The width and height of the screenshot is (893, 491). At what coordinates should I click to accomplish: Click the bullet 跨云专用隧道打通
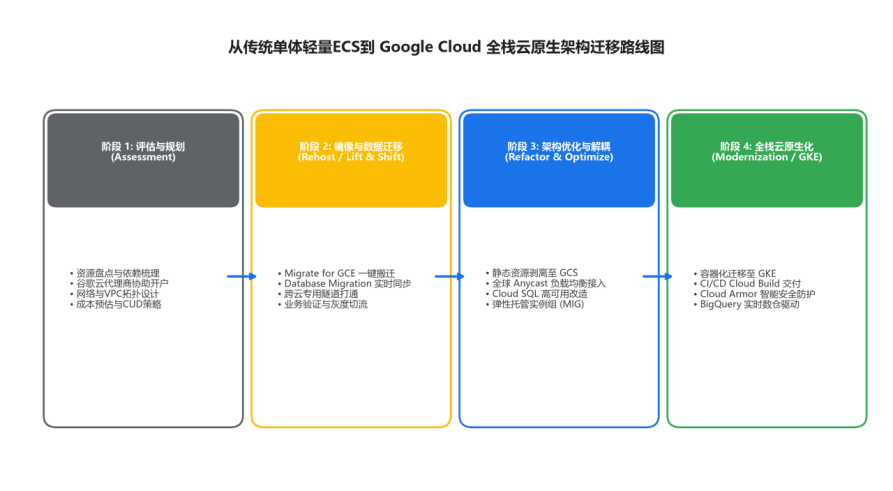pos(318,294)
